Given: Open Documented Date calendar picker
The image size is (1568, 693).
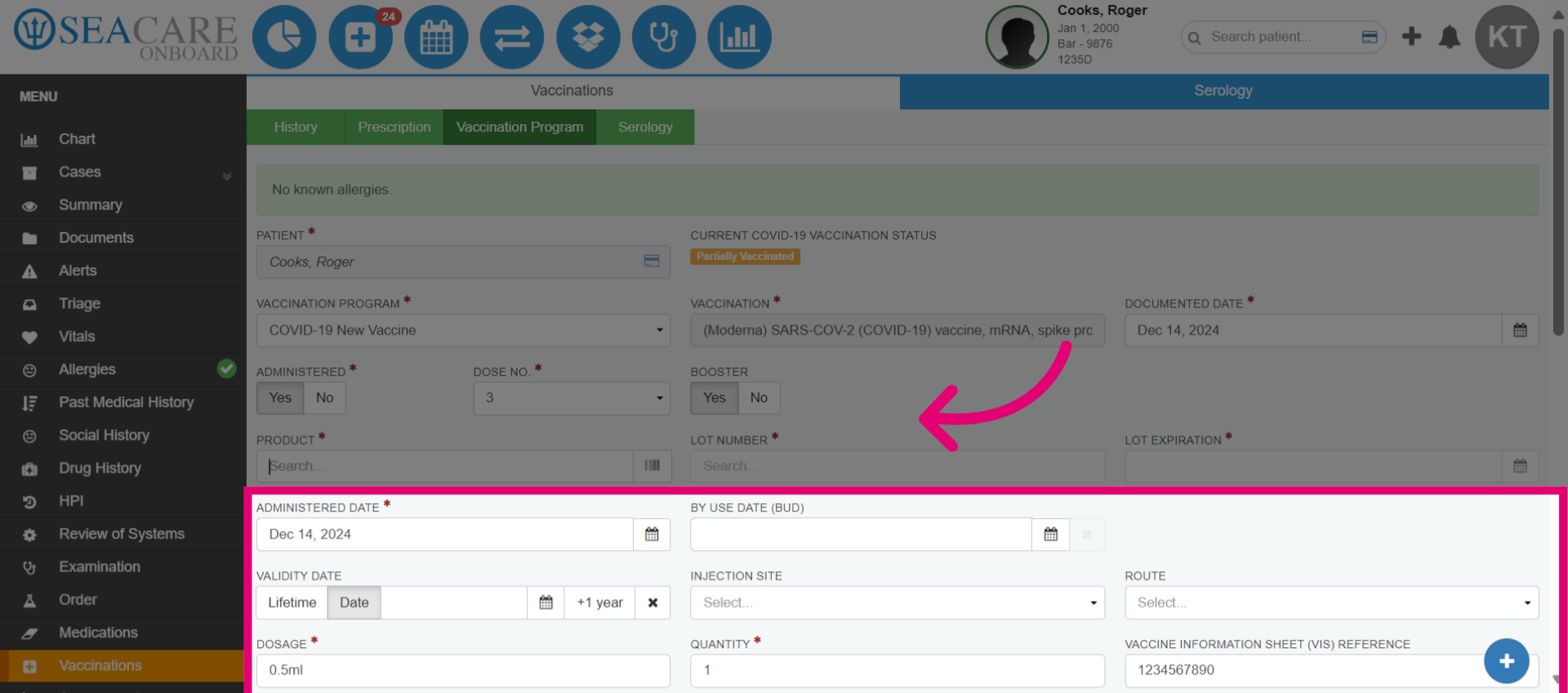Looking at the screenshot, I should (x=1520, y=330).
